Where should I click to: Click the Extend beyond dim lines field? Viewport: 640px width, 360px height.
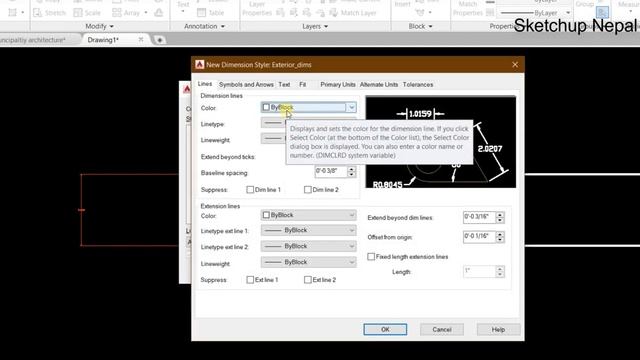[479, 217]
